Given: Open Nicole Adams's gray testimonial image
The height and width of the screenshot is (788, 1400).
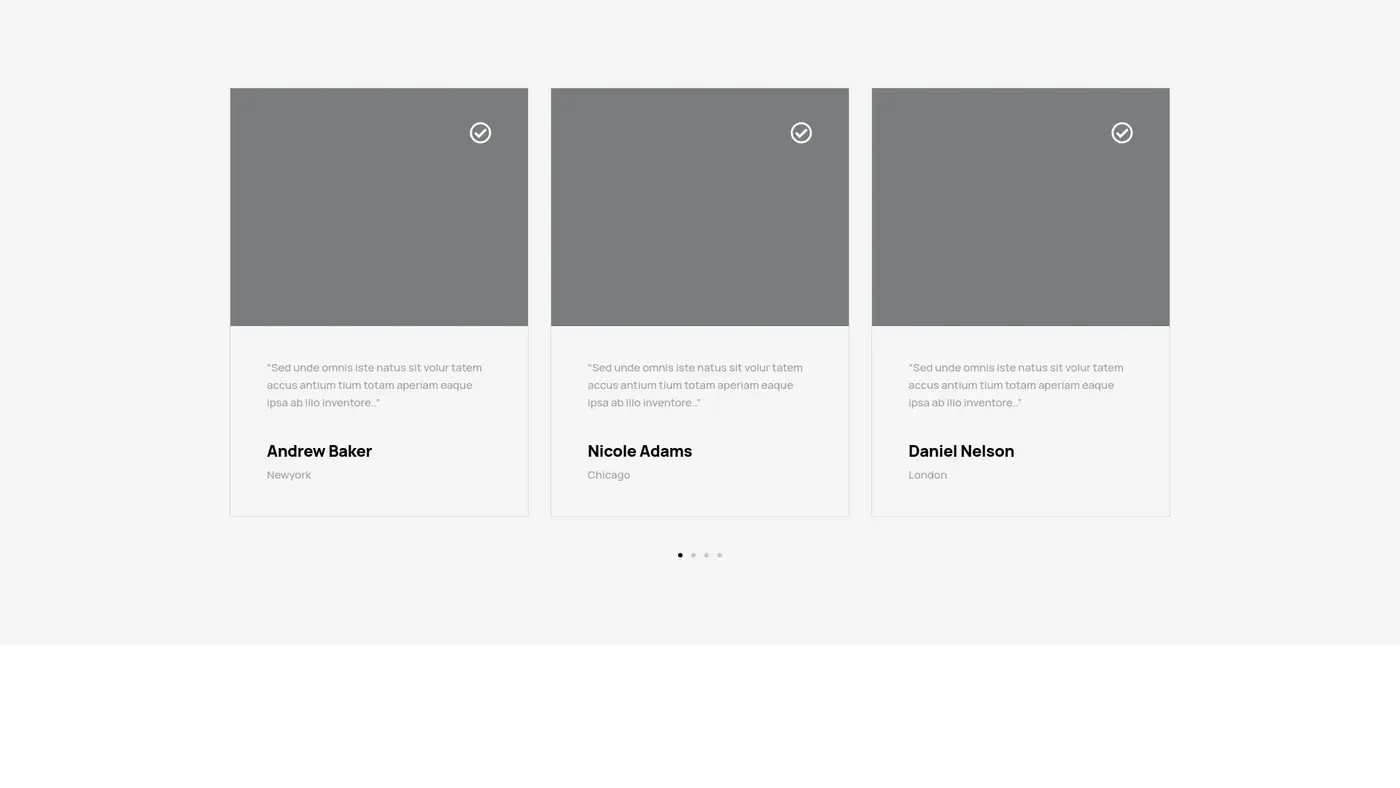Looking at the screenshot, I should pyautogui.click(x=699, y=220).
